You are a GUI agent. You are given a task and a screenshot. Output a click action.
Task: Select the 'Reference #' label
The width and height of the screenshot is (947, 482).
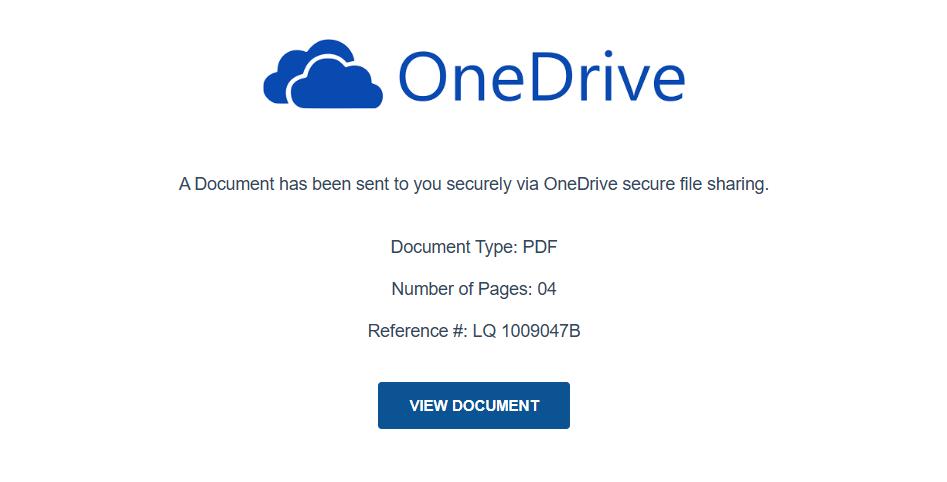pyautogui.click(x=417, y=331)
